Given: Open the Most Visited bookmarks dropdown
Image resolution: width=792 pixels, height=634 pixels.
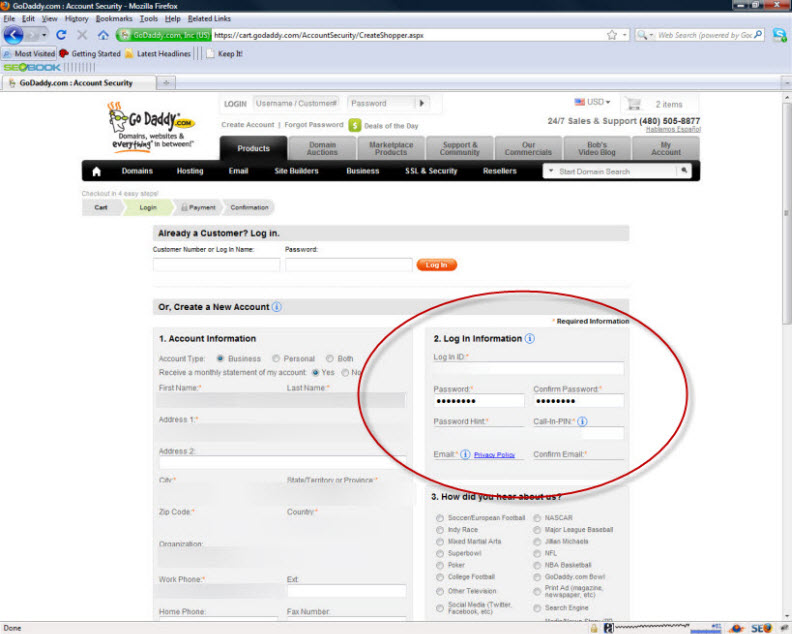Looking at the screenshot, I should [x=29, y=54].
